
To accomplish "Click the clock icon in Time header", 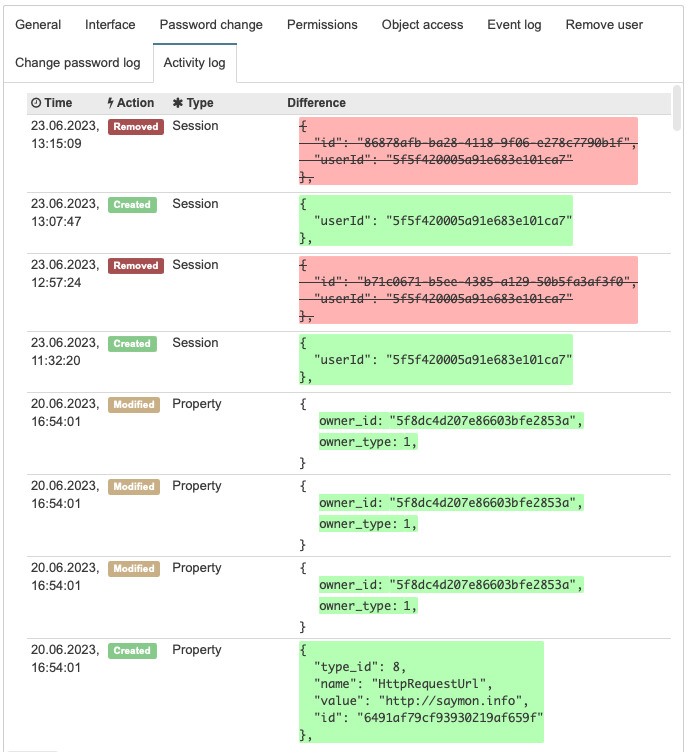I will coord(36,103).
